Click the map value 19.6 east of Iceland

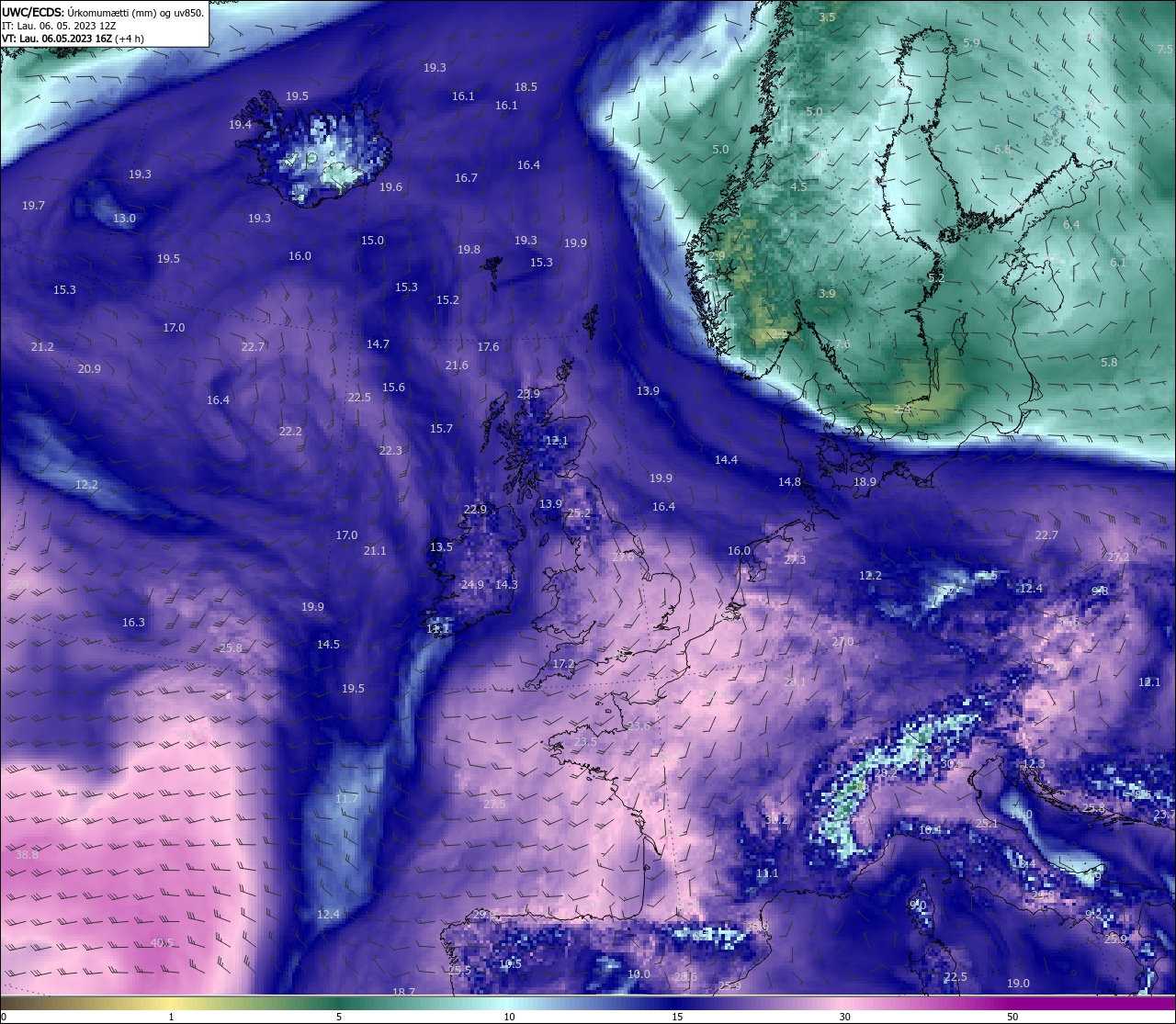[390, 187]
